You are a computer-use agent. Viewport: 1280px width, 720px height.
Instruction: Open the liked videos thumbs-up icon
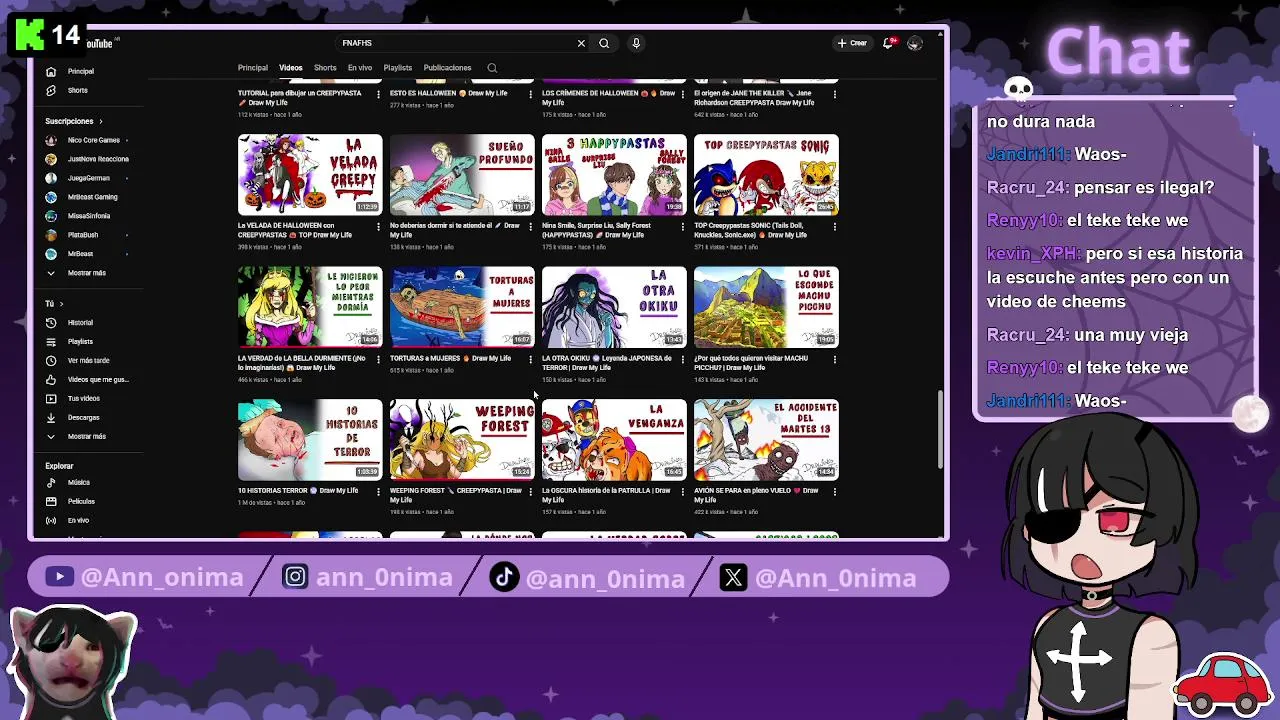pyautogui.click(x=51, y=380)
